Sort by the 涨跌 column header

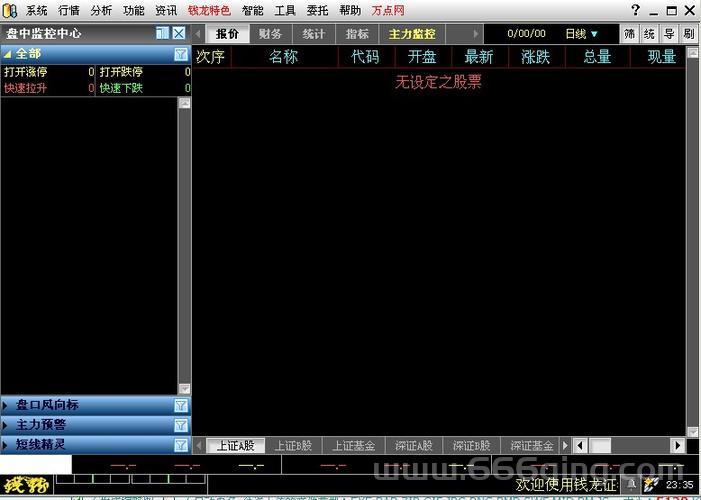(x=536, y=57)
